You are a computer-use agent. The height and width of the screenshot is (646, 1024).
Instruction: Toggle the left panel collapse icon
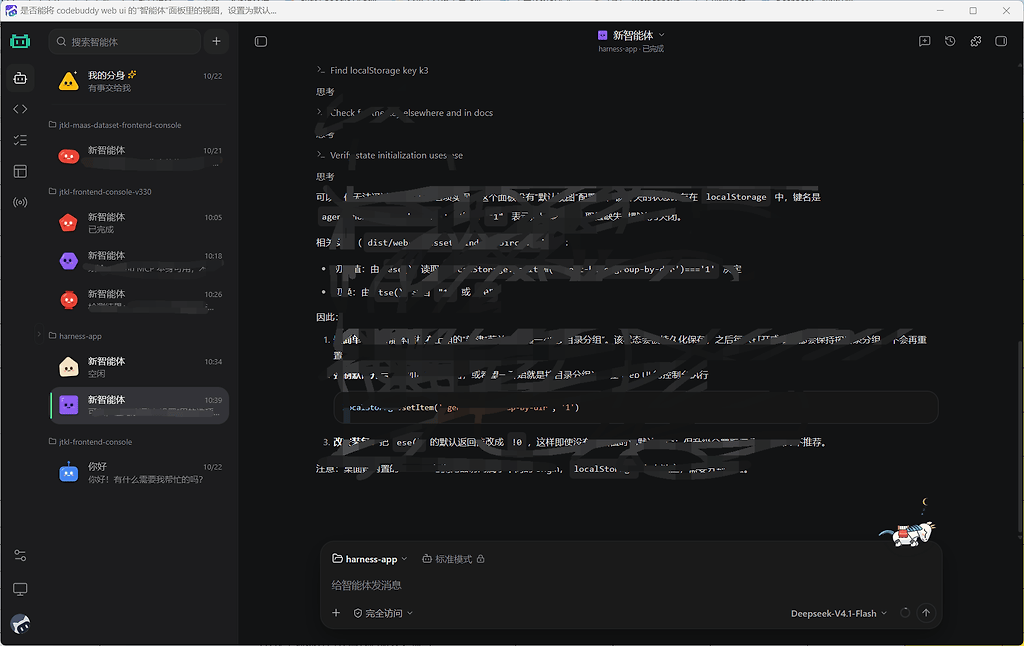261,42
